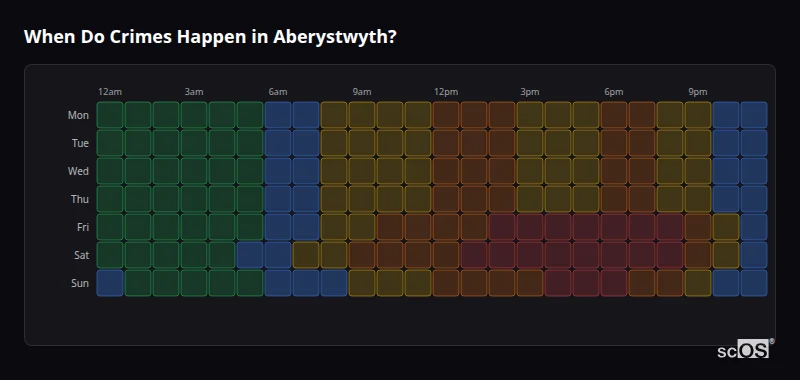Click the Wednesday 7am blue cell
Screen dimensions: 800x380
(x=306, y=171)
